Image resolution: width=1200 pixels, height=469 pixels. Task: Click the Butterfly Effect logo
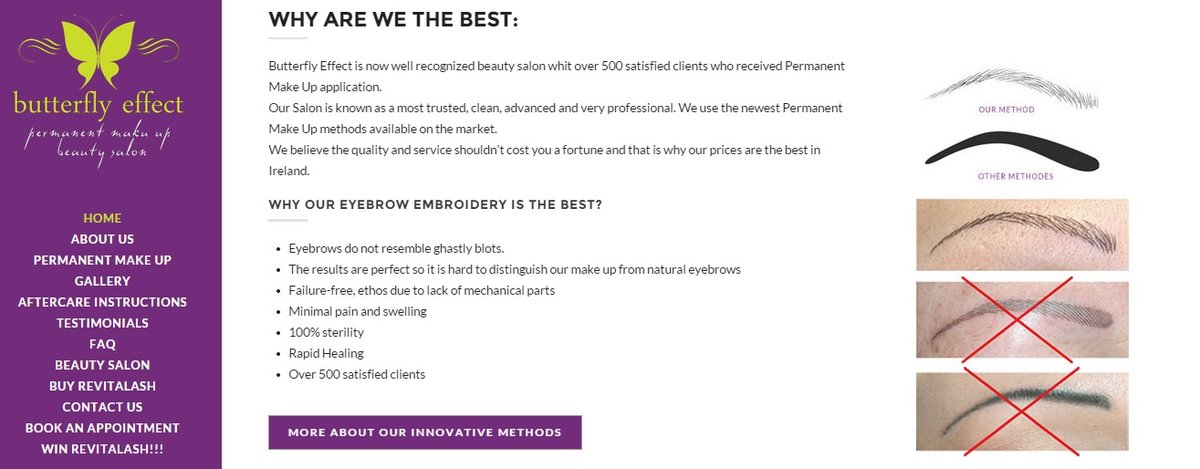[x=100, y=88]
